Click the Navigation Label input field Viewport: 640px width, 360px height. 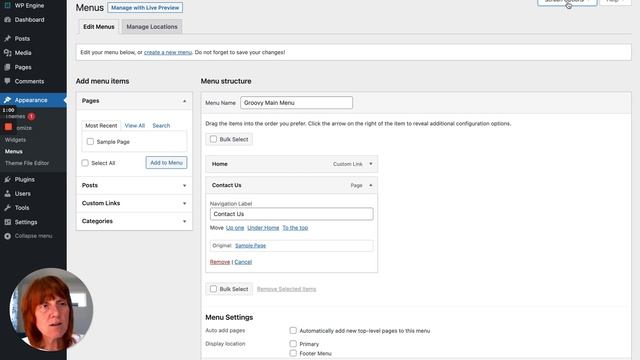[291, 214]
